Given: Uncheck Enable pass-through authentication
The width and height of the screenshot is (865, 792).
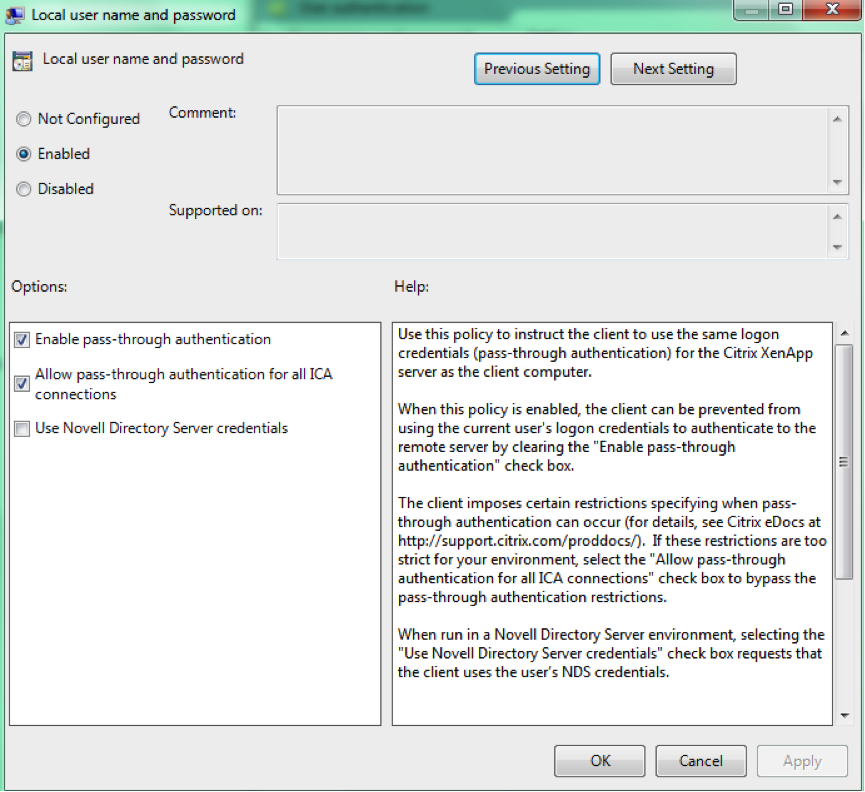Looking at the screenshot, I should pos(22,340).
